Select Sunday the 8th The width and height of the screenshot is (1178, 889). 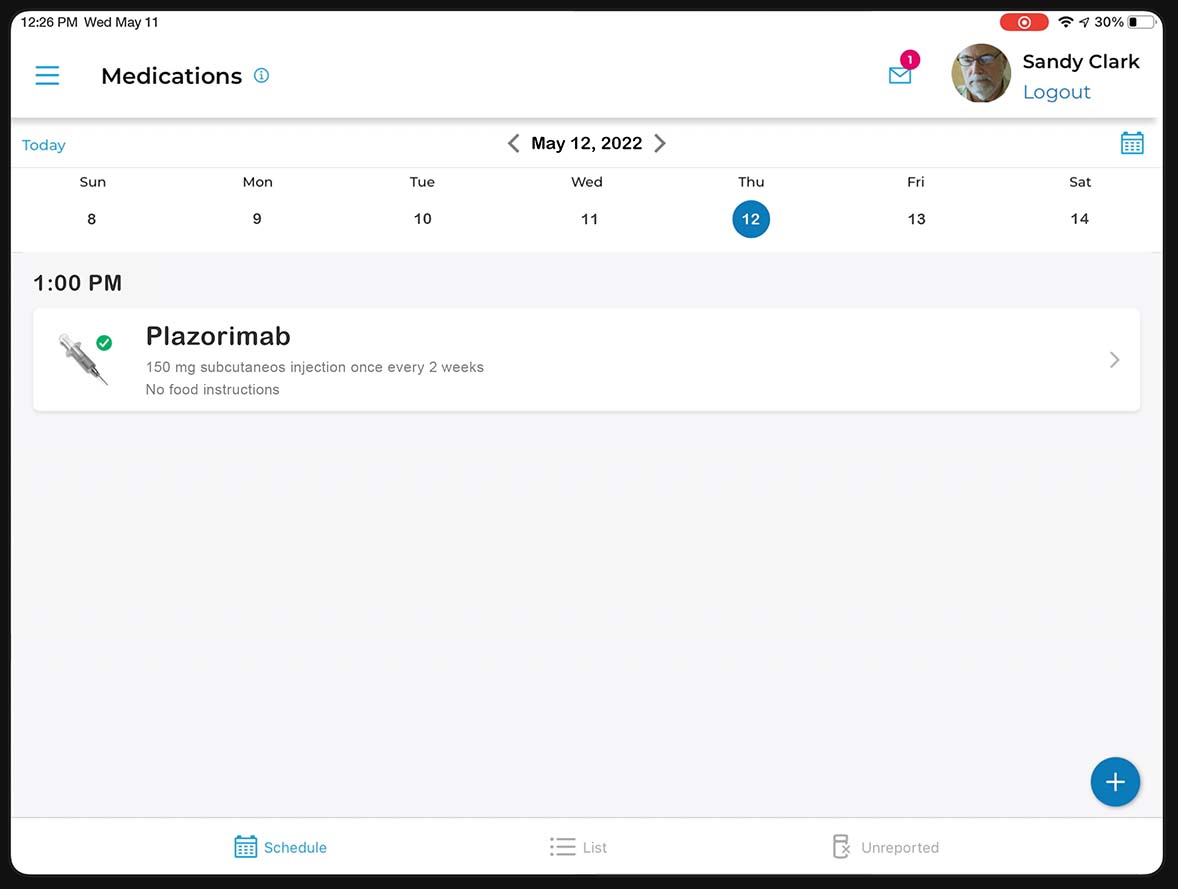[x=92, y=219]
